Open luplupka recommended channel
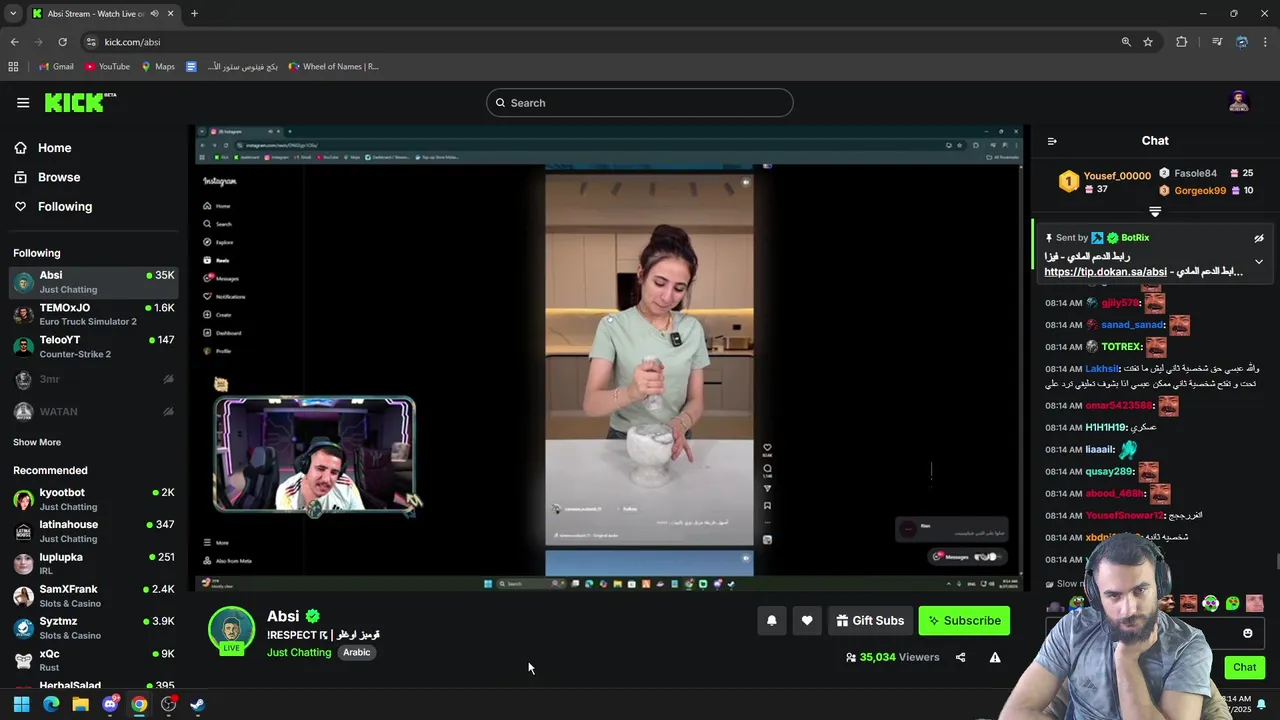This screenshot has width=1280, height=720. tap(93, 563)
